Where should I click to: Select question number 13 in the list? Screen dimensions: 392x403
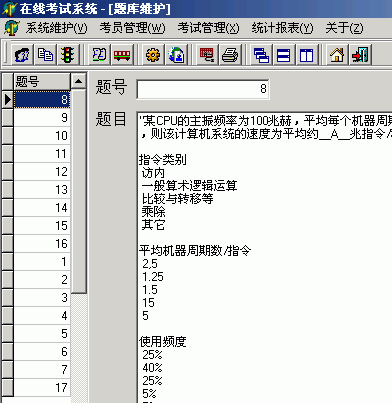[x=42, y=189]
